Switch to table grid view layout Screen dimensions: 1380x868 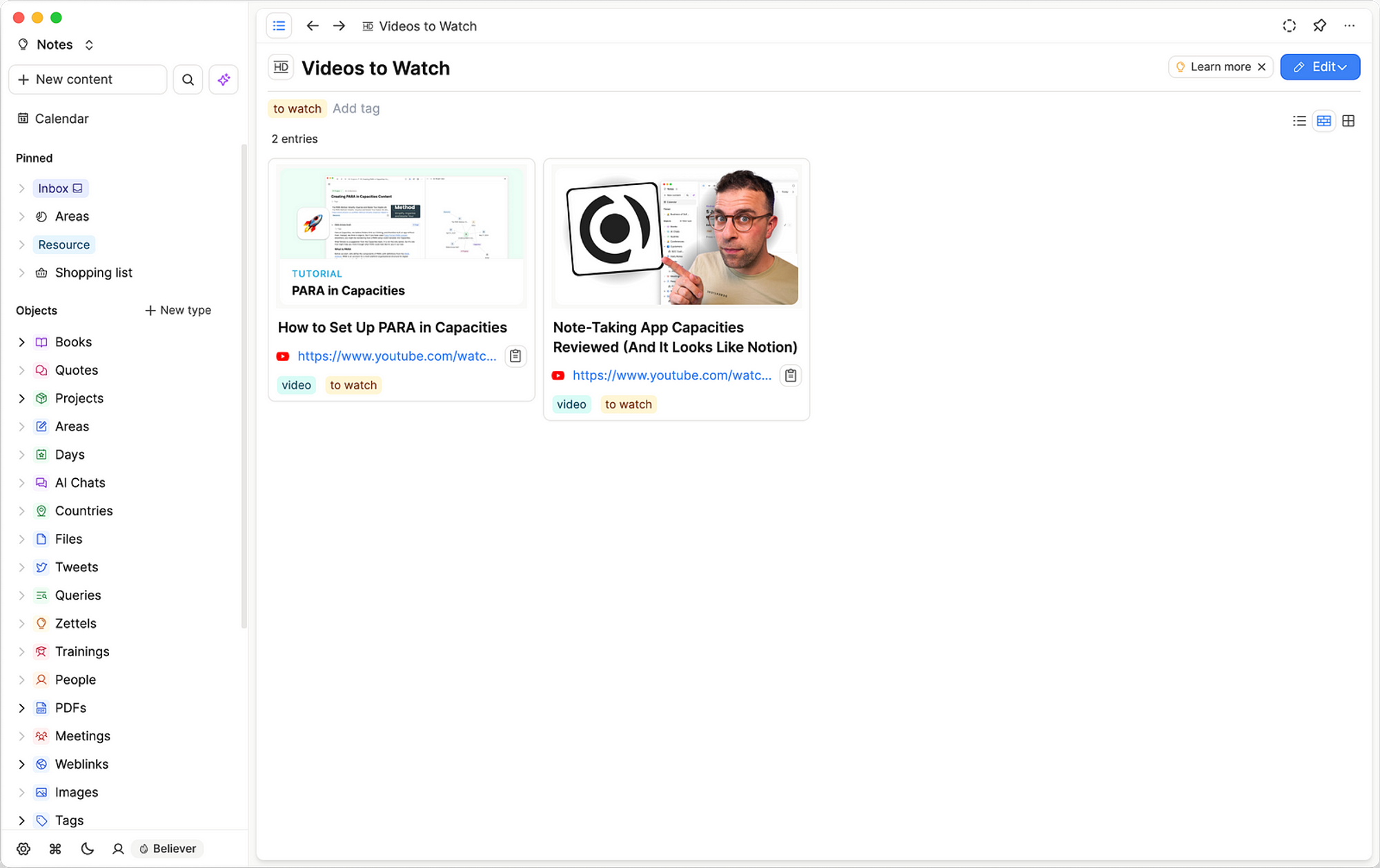point(1348,121)
